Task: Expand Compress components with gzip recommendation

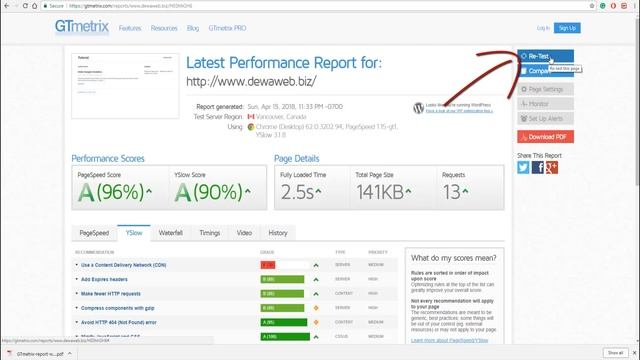Action: [118, 308]
